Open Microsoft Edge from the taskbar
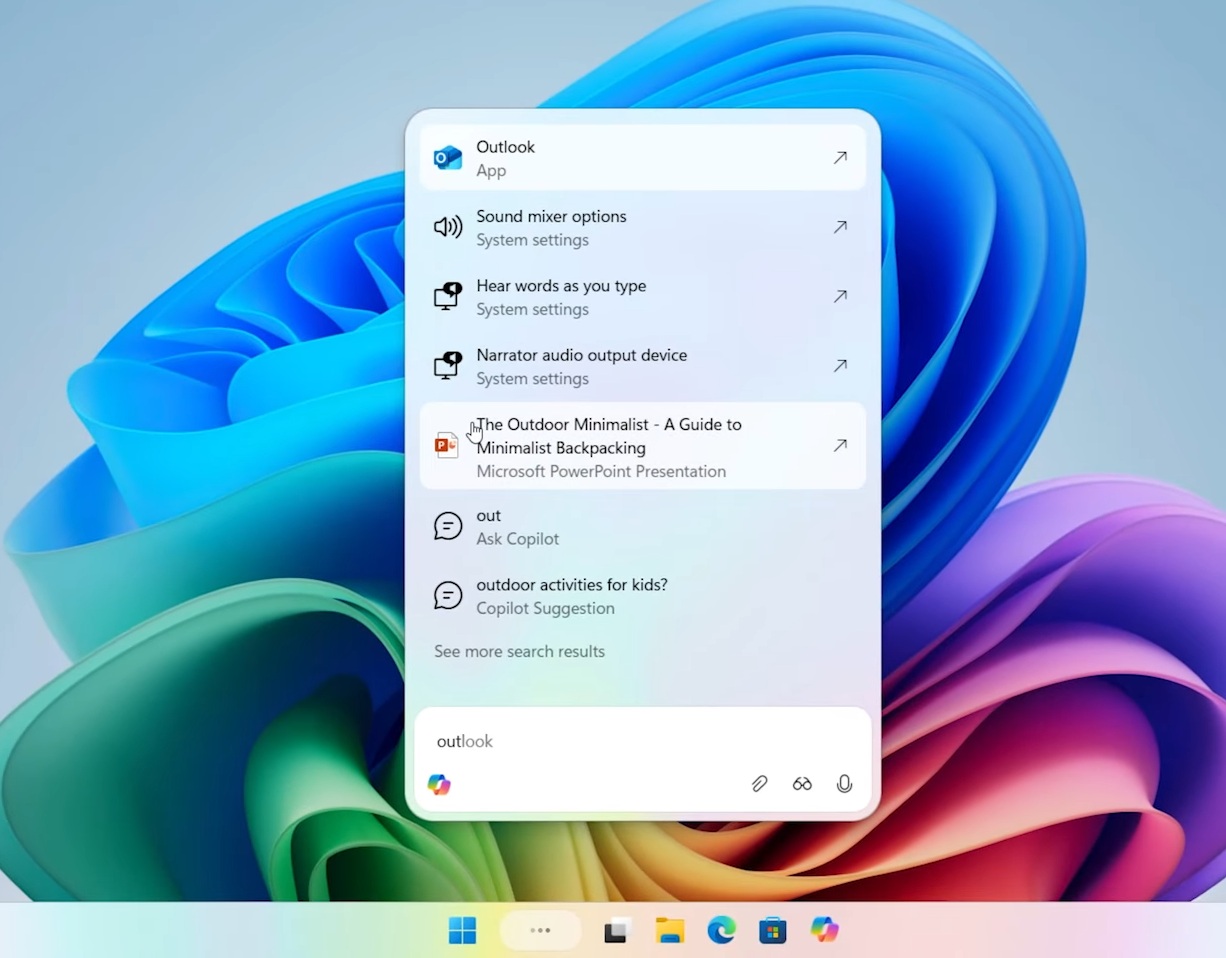 [721, 930]
